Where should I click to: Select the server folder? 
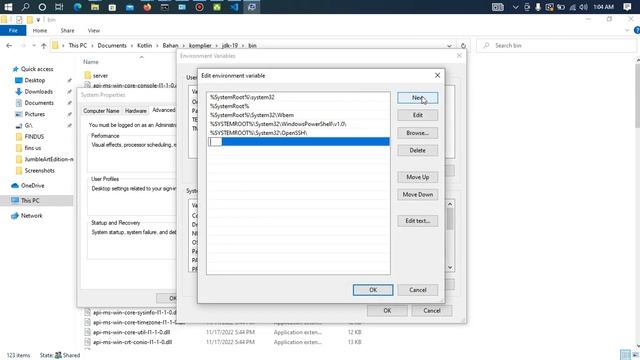[x=100, y=76]
